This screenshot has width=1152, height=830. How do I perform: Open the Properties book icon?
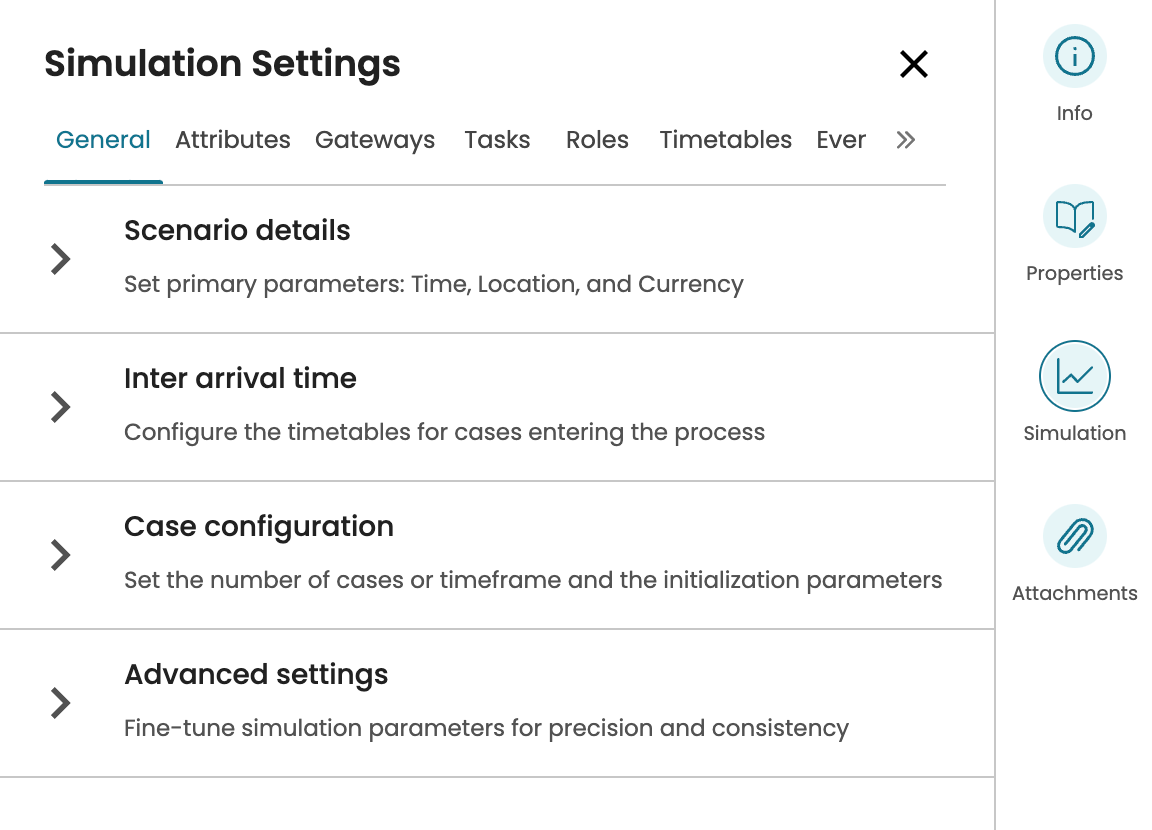1074,216
